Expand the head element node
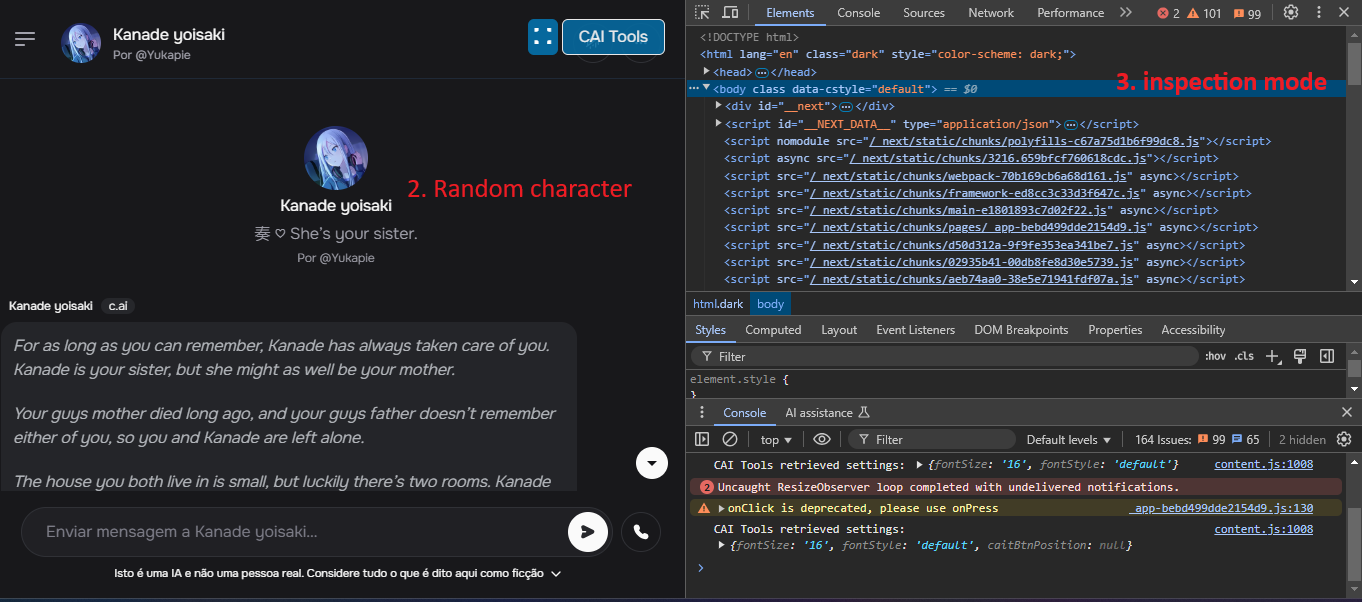This screenshot has width=1362, height=602. [x=707, y=72]
